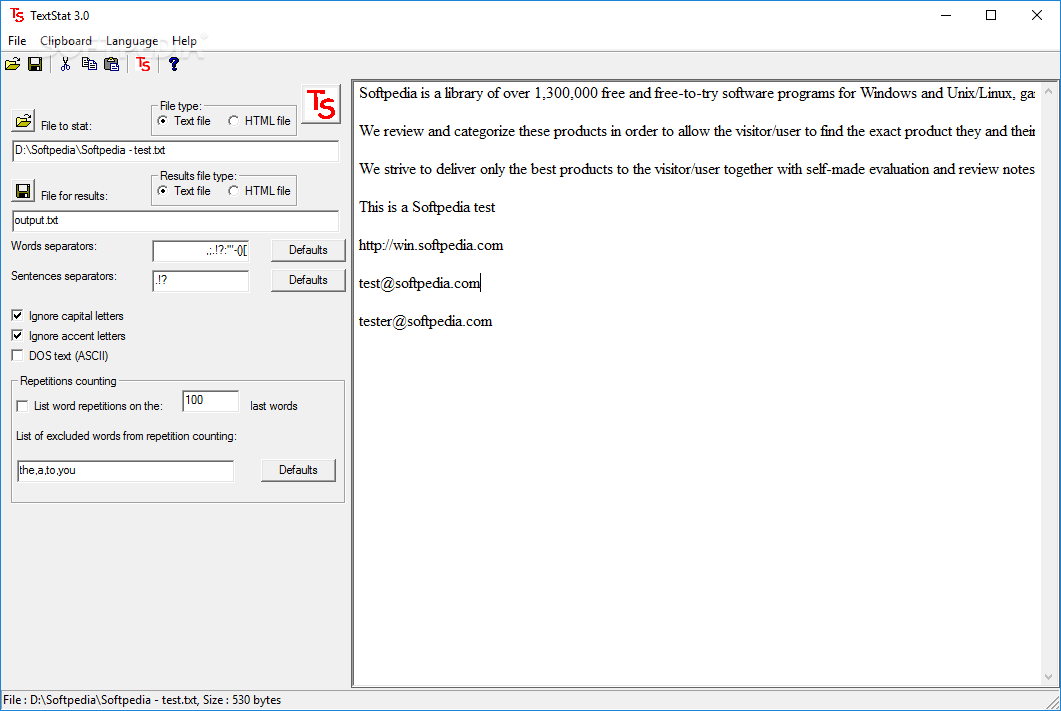This screenshot has width=1061, height=711.
Task: Click the scroll down arrow of text pane
Action: pos(1048,676)
